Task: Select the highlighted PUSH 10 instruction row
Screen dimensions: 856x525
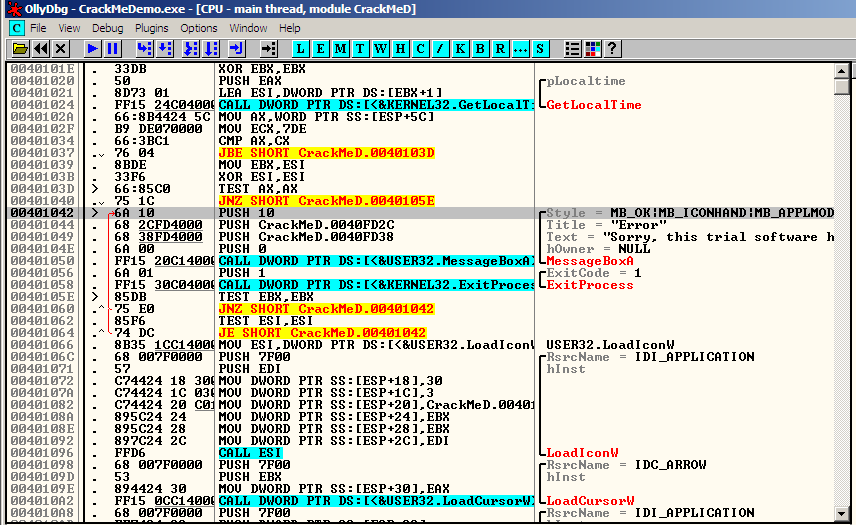Action: coord(300,213)
